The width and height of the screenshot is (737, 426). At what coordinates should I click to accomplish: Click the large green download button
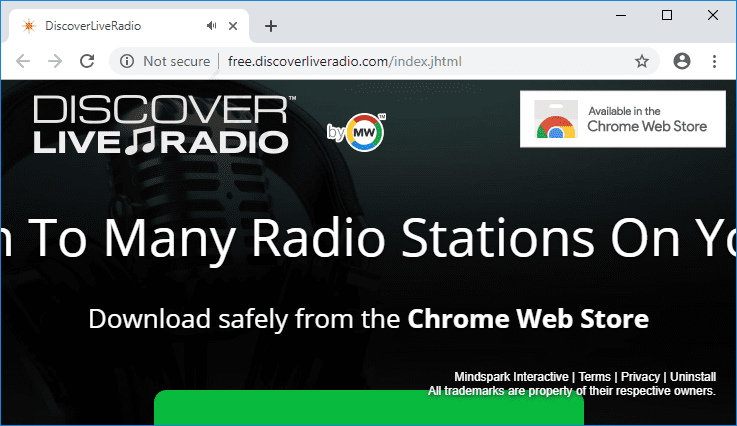pos(368,409)
